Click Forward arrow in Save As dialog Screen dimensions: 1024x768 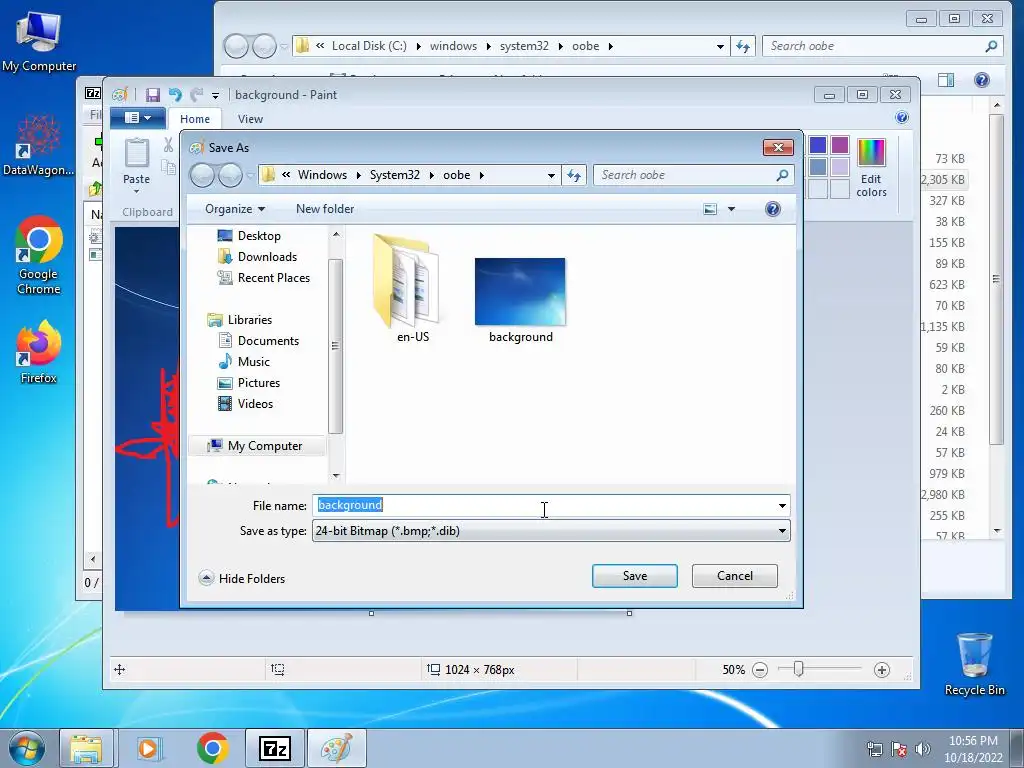pyautogui.click(x=231, y=175)
